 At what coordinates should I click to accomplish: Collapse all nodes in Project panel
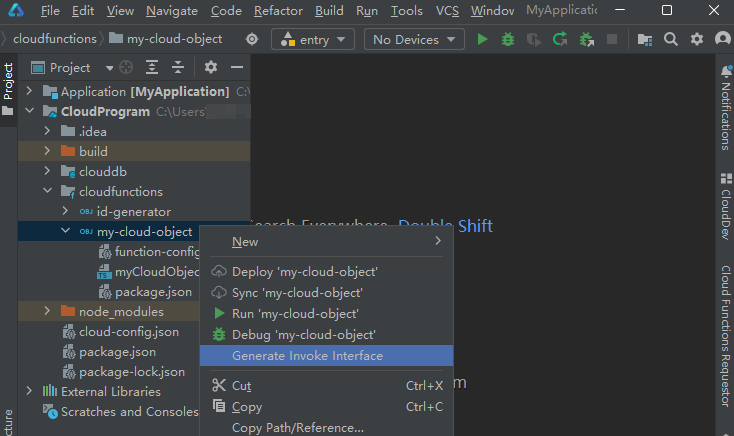[x=178, y=68]
